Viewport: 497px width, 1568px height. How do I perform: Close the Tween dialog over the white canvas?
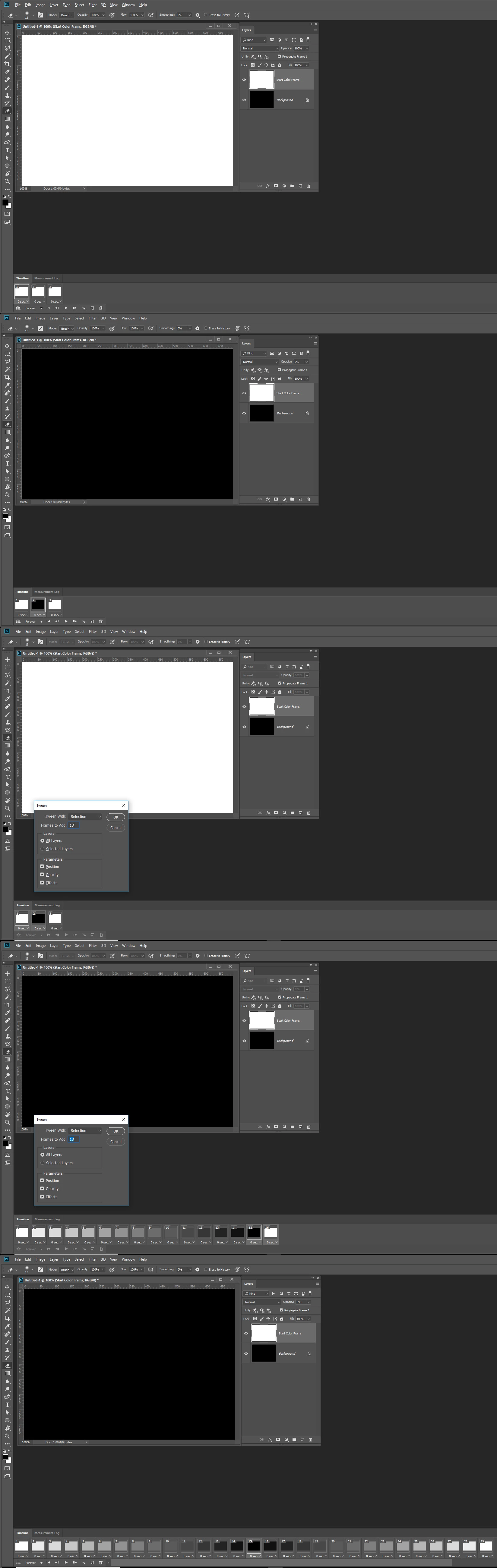coord(124,805)
